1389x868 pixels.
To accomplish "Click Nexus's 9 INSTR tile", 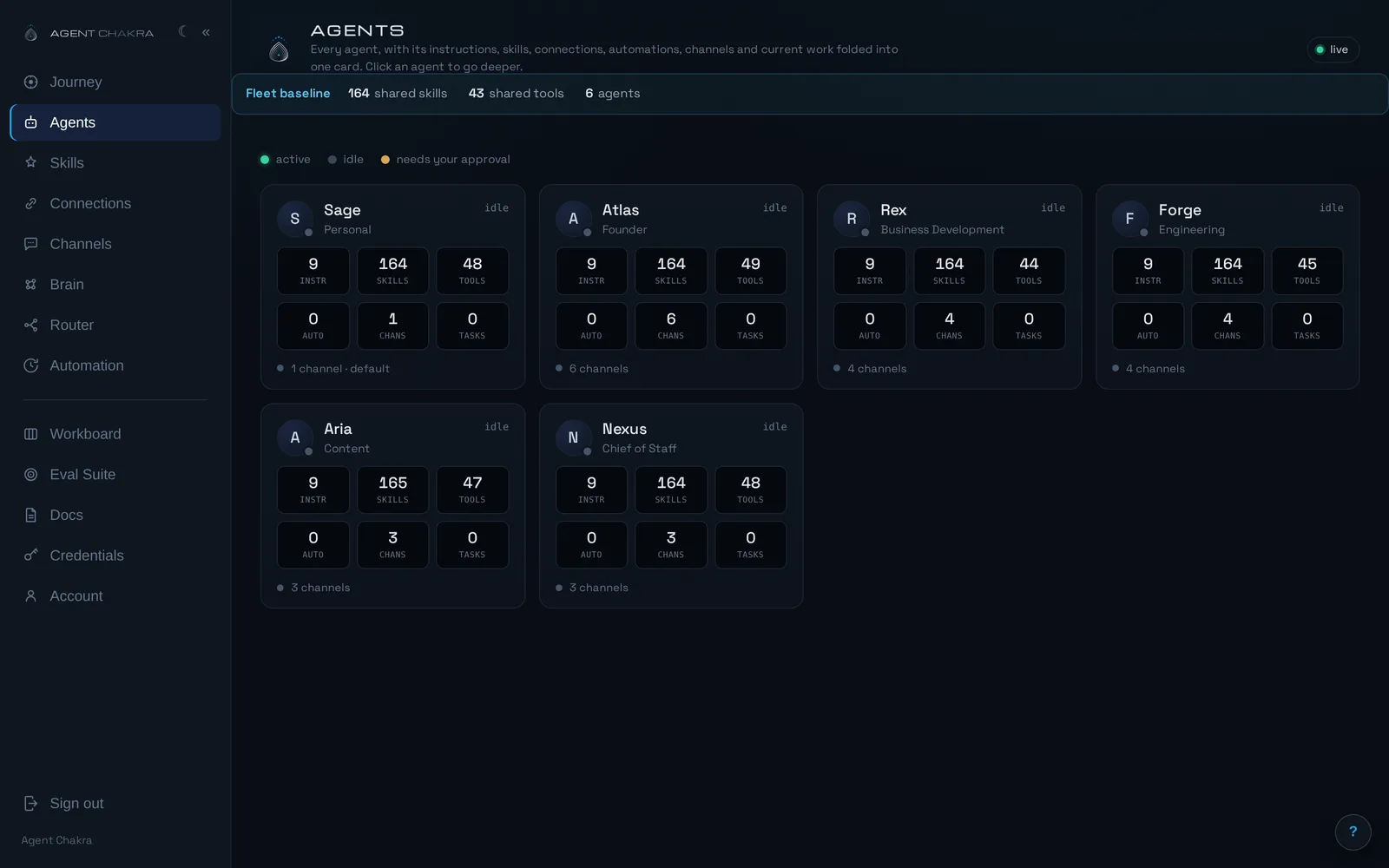I will 591,490.
